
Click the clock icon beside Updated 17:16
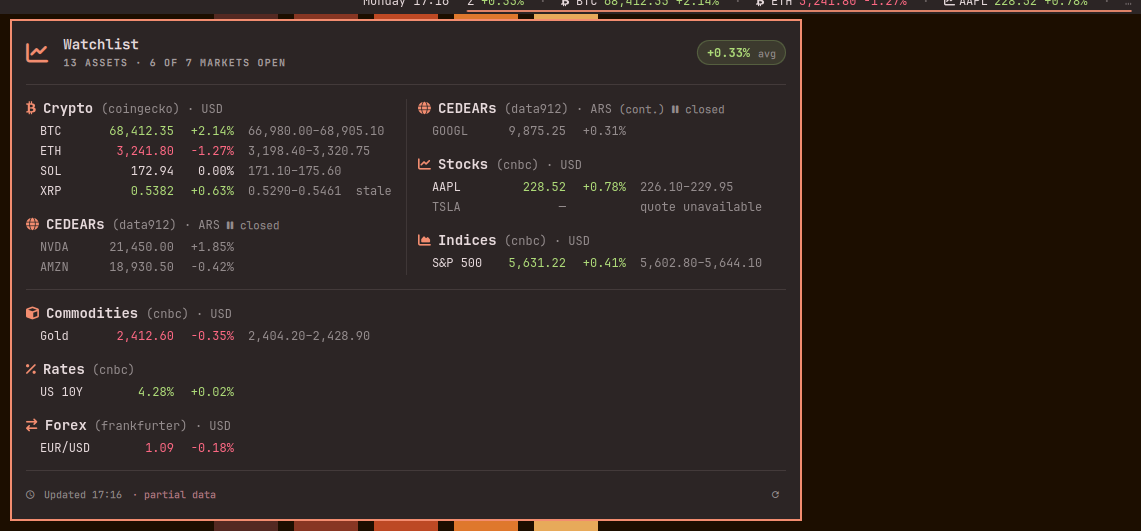coord(31,495)
